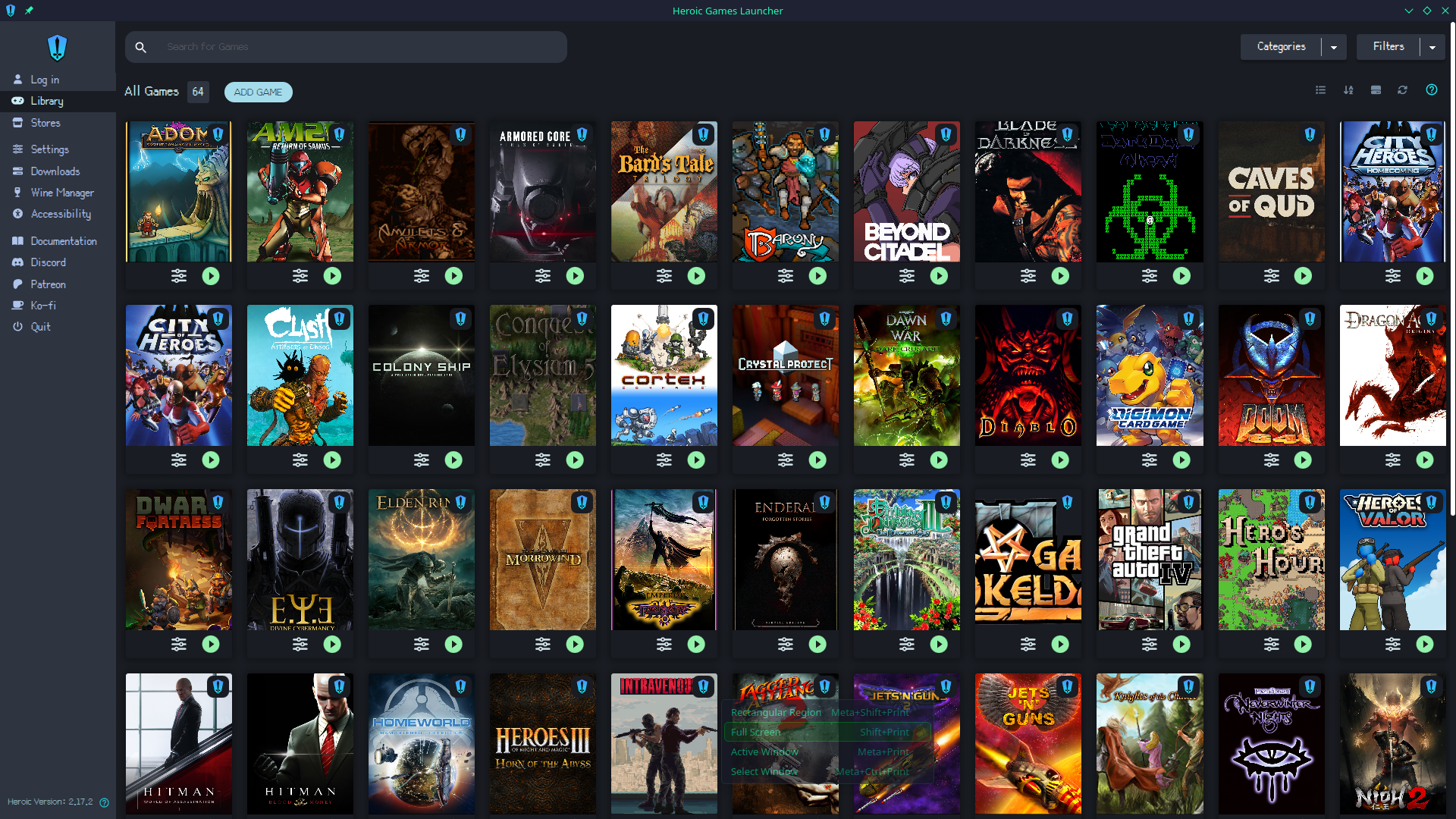Viewport: 1456px width, 819px height.
Task: Click the ADD GAME button
Action: click(x=258, y=92)
